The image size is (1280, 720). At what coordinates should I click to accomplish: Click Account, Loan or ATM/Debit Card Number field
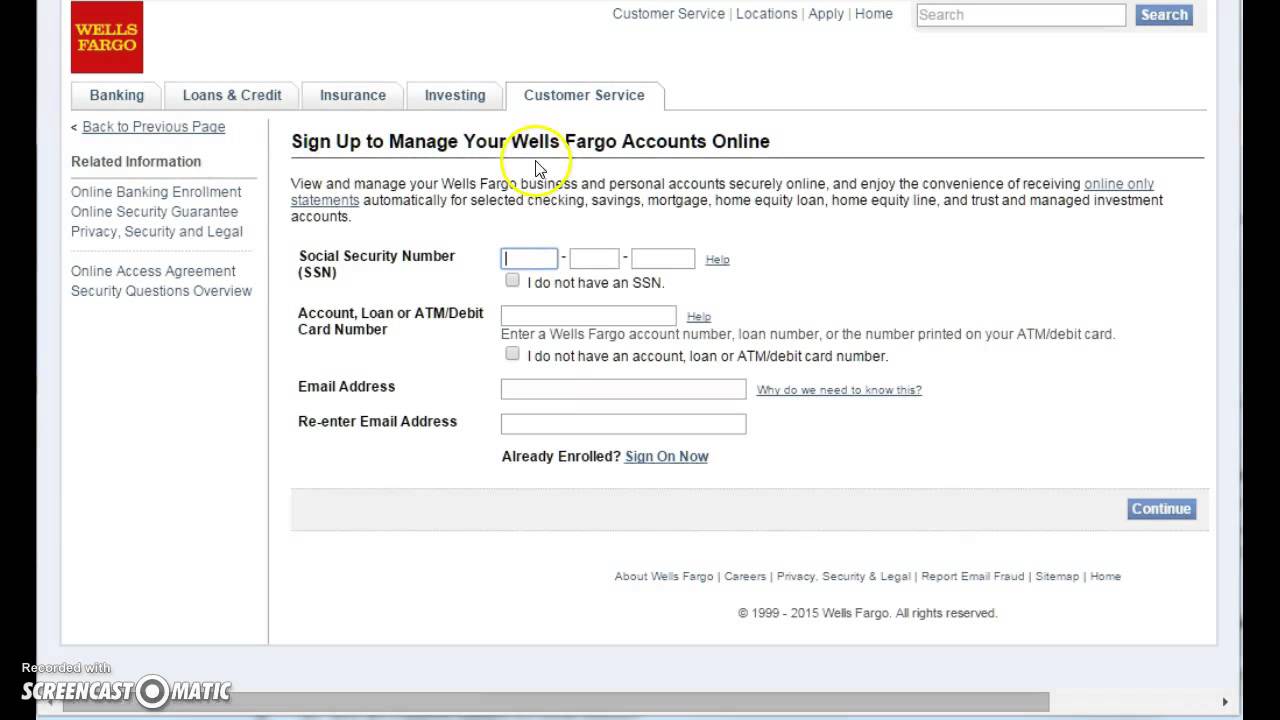click(x=589, y=316)
